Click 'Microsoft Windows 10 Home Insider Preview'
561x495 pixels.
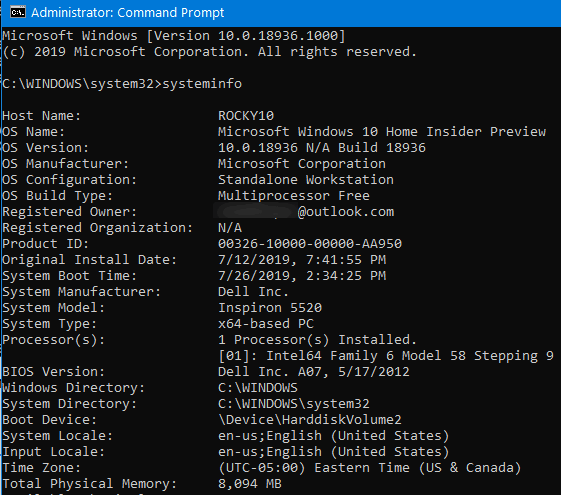pyautogui.click(x=382, y=132)
